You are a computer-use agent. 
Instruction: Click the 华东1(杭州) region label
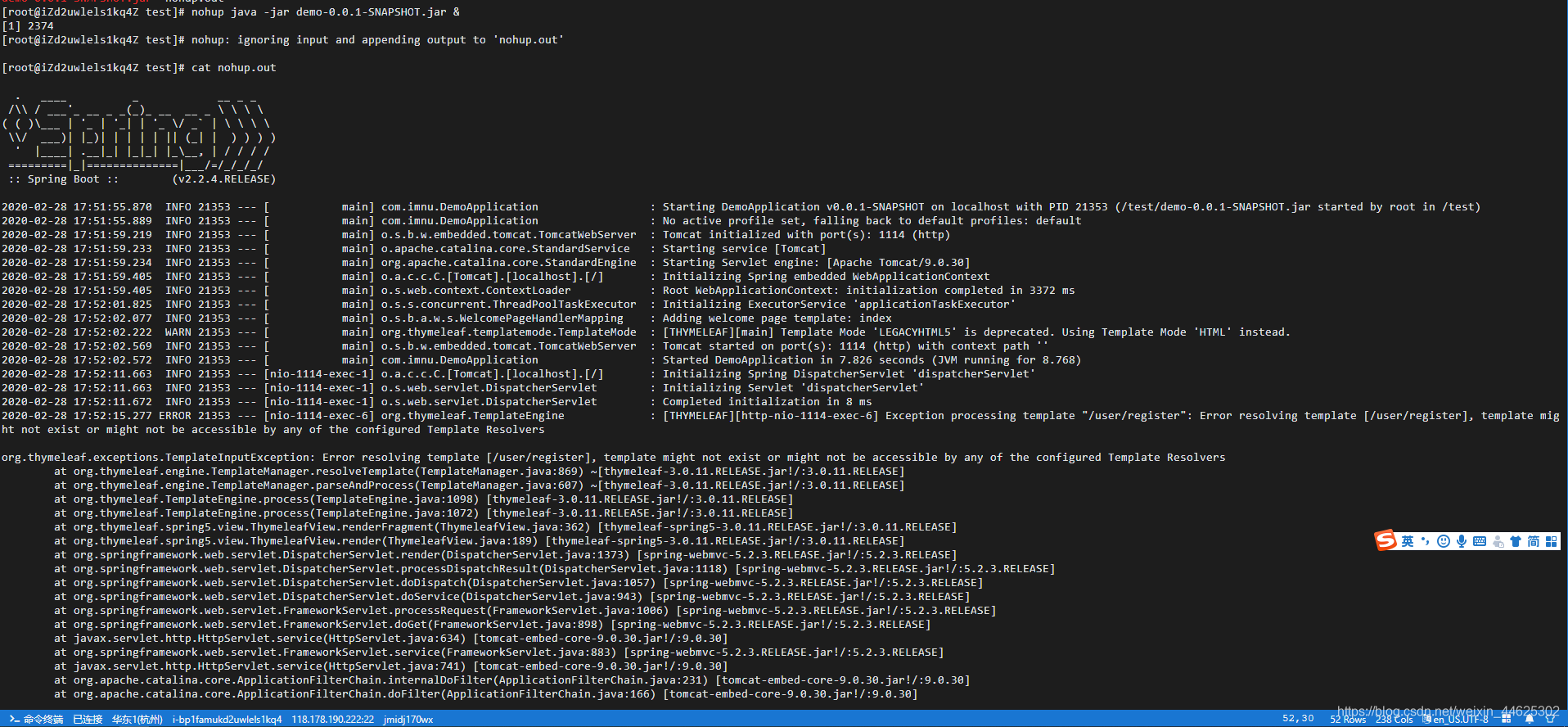(x=137, y=720)
